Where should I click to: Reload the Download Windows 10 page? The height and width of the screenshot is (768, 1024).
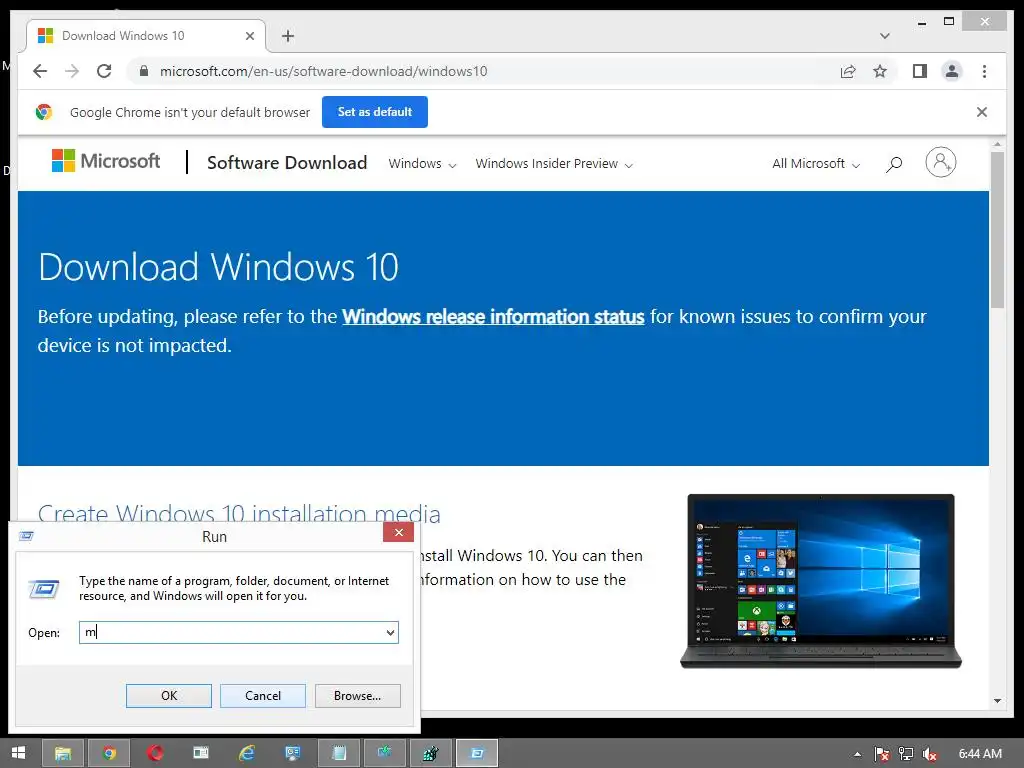[104, 71]
